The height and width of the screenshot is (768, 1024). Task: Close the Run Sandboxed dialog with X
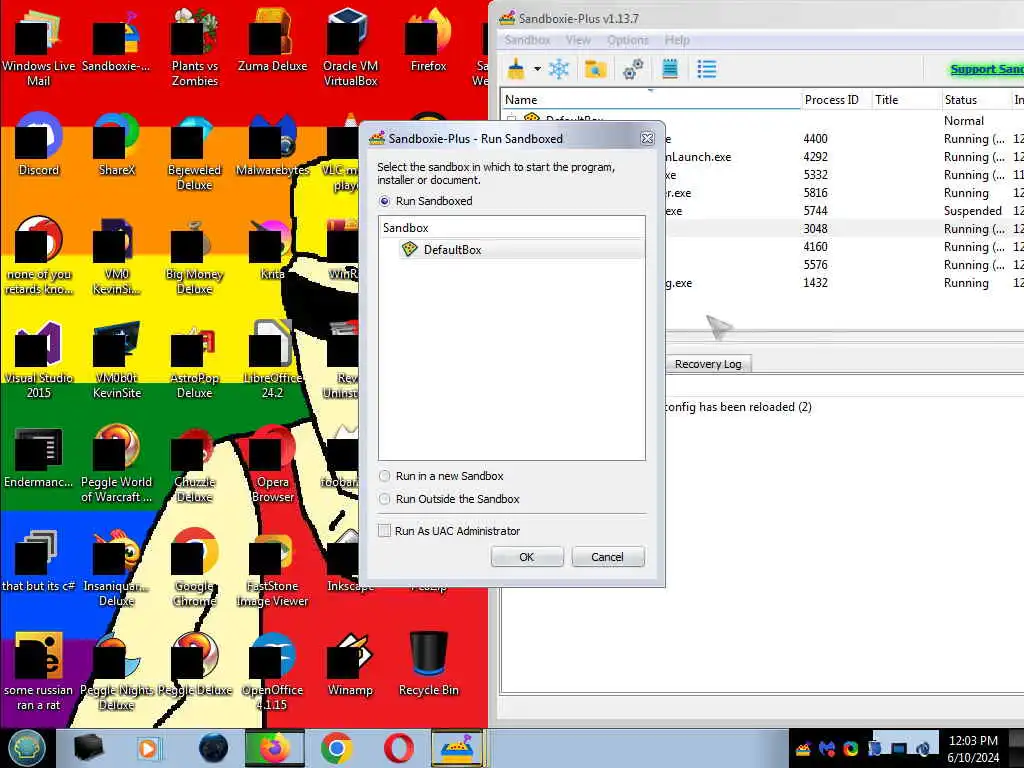647,138
